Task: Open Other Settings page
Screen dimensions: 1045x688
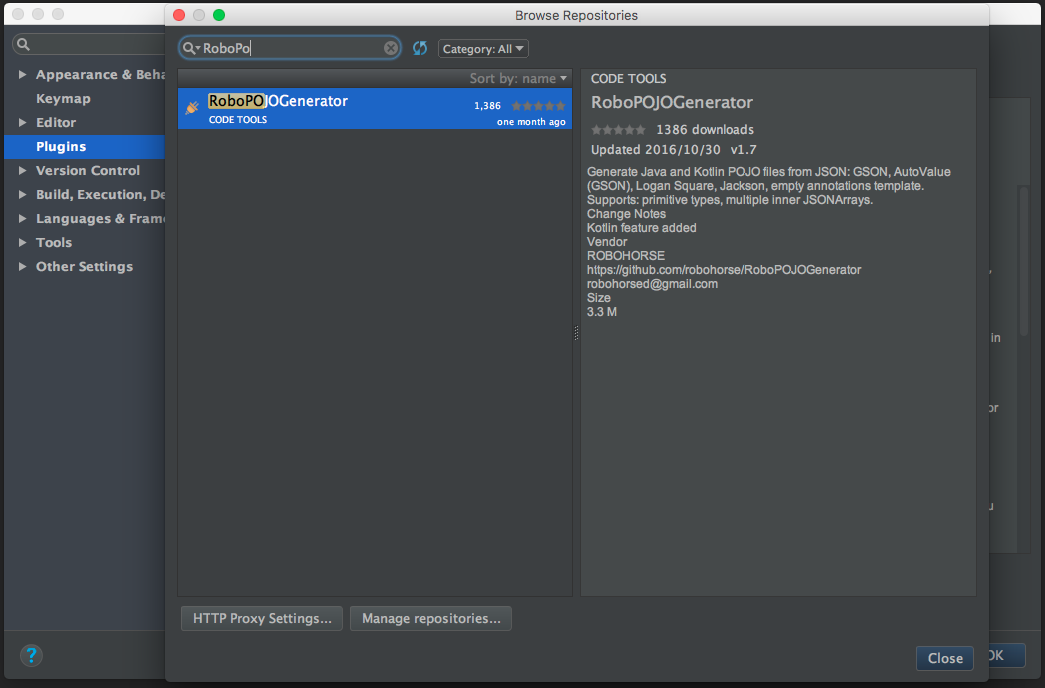Action: click(85, 267)
